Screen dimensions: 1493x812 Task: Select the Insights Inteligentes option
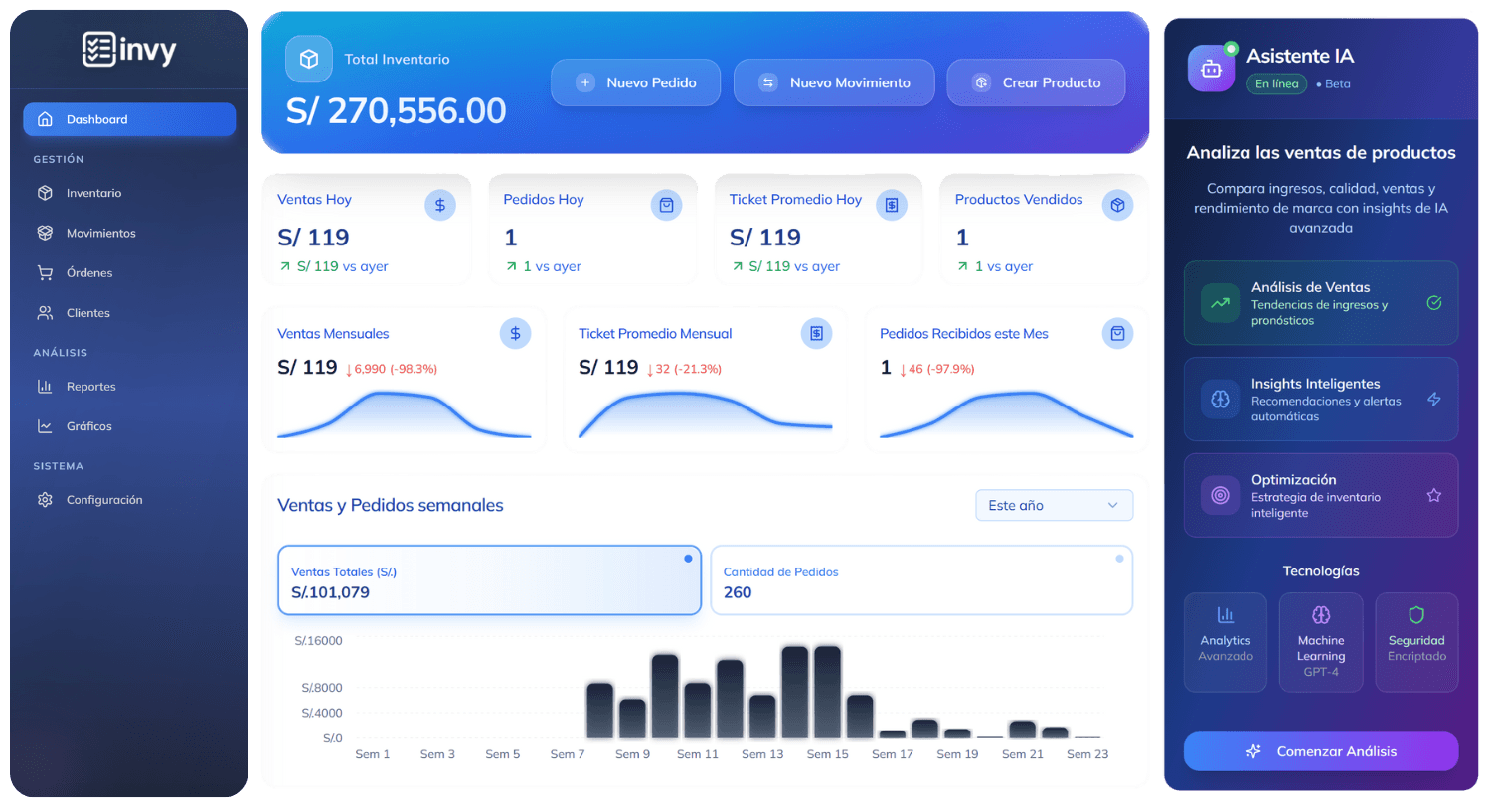coord(1321,400)
